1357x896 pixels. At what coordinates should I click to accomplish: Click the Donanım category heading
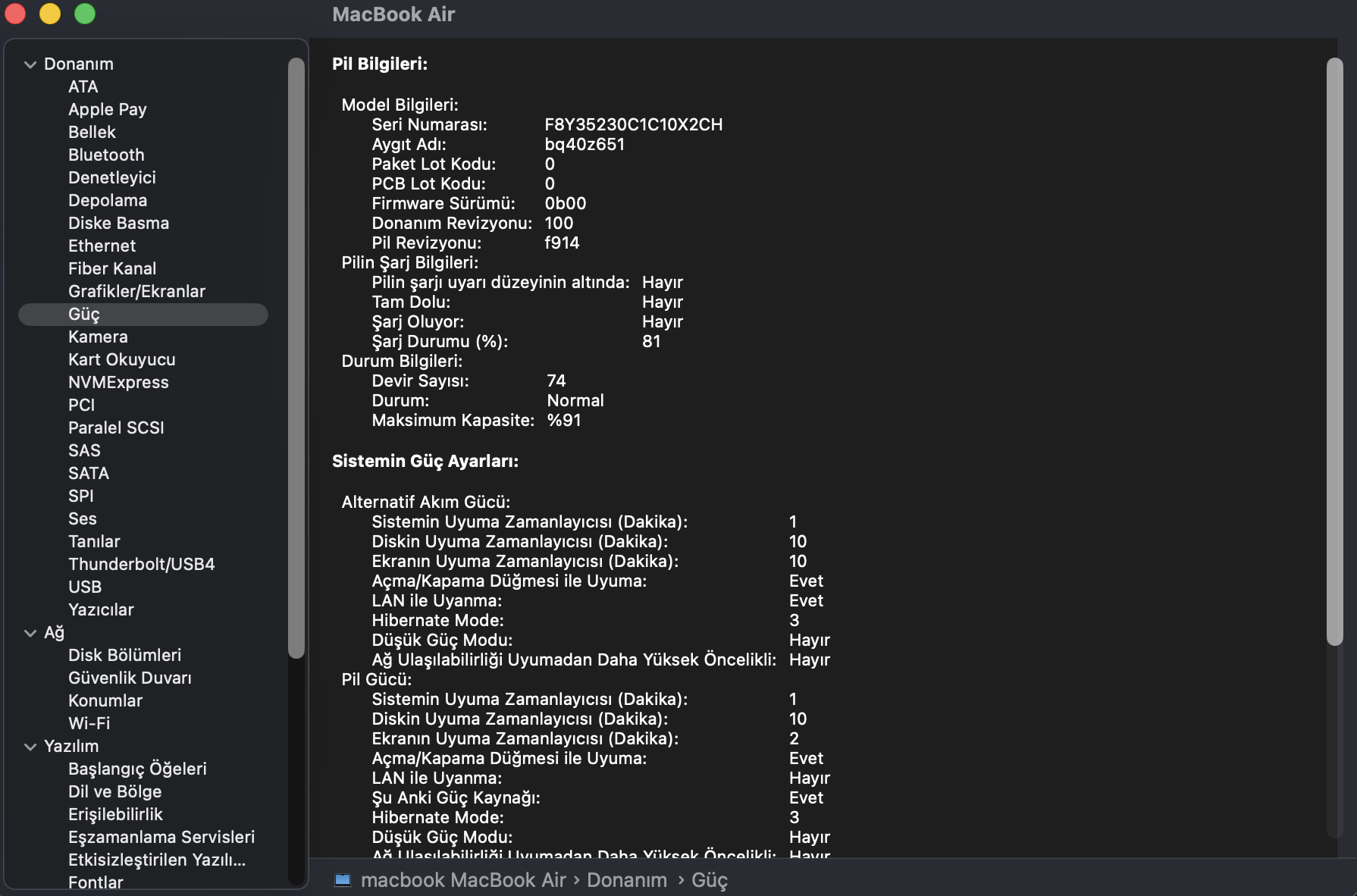[79, 64]
